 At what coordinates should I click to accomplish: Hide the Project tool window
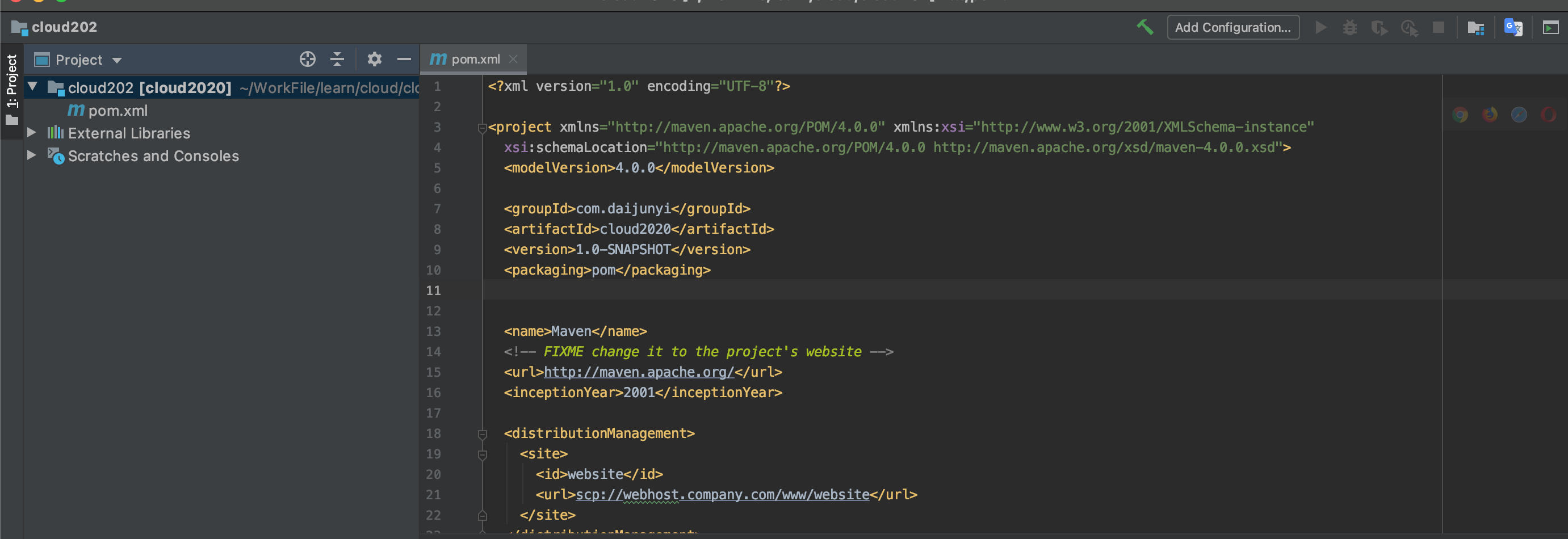(x=404, y=59)
